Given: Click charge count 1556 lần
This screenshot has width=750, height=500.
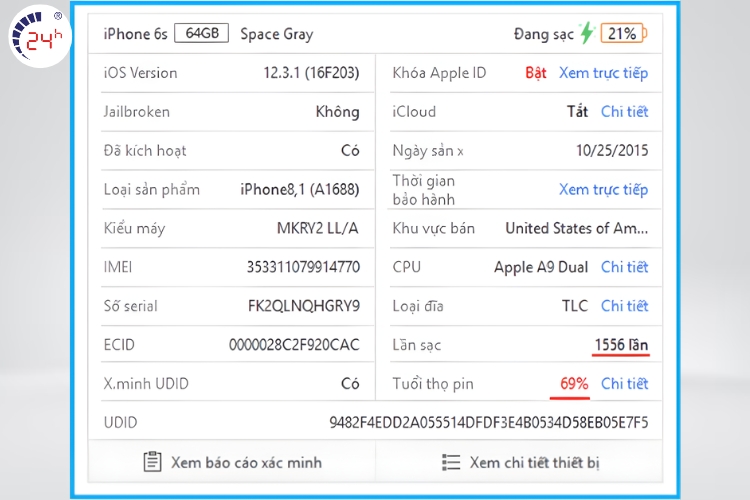Looking at the screenshot, I should point(621,345).
